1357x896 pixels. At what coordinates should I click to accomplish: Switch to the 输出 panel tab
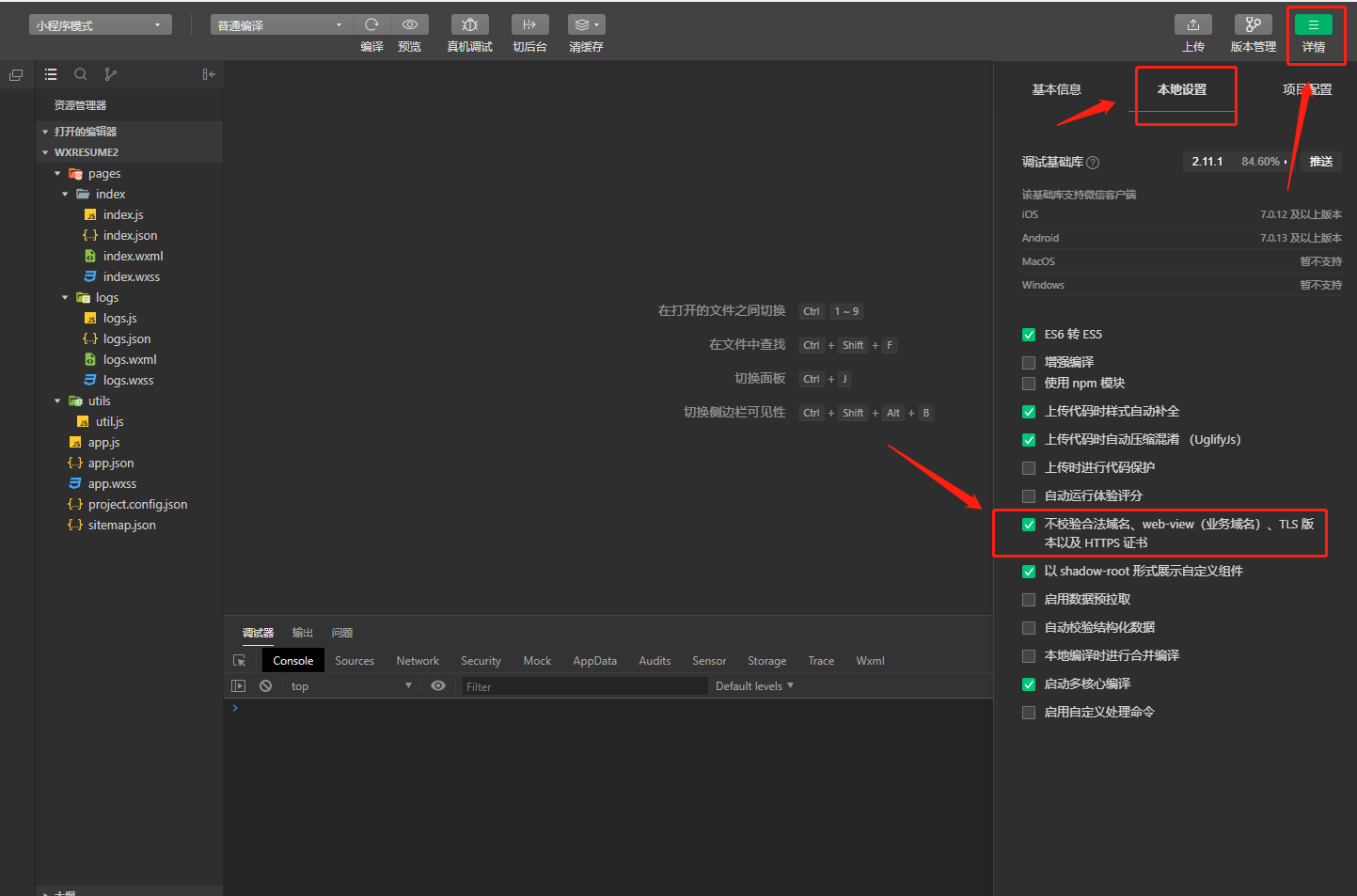click(302, 633)
